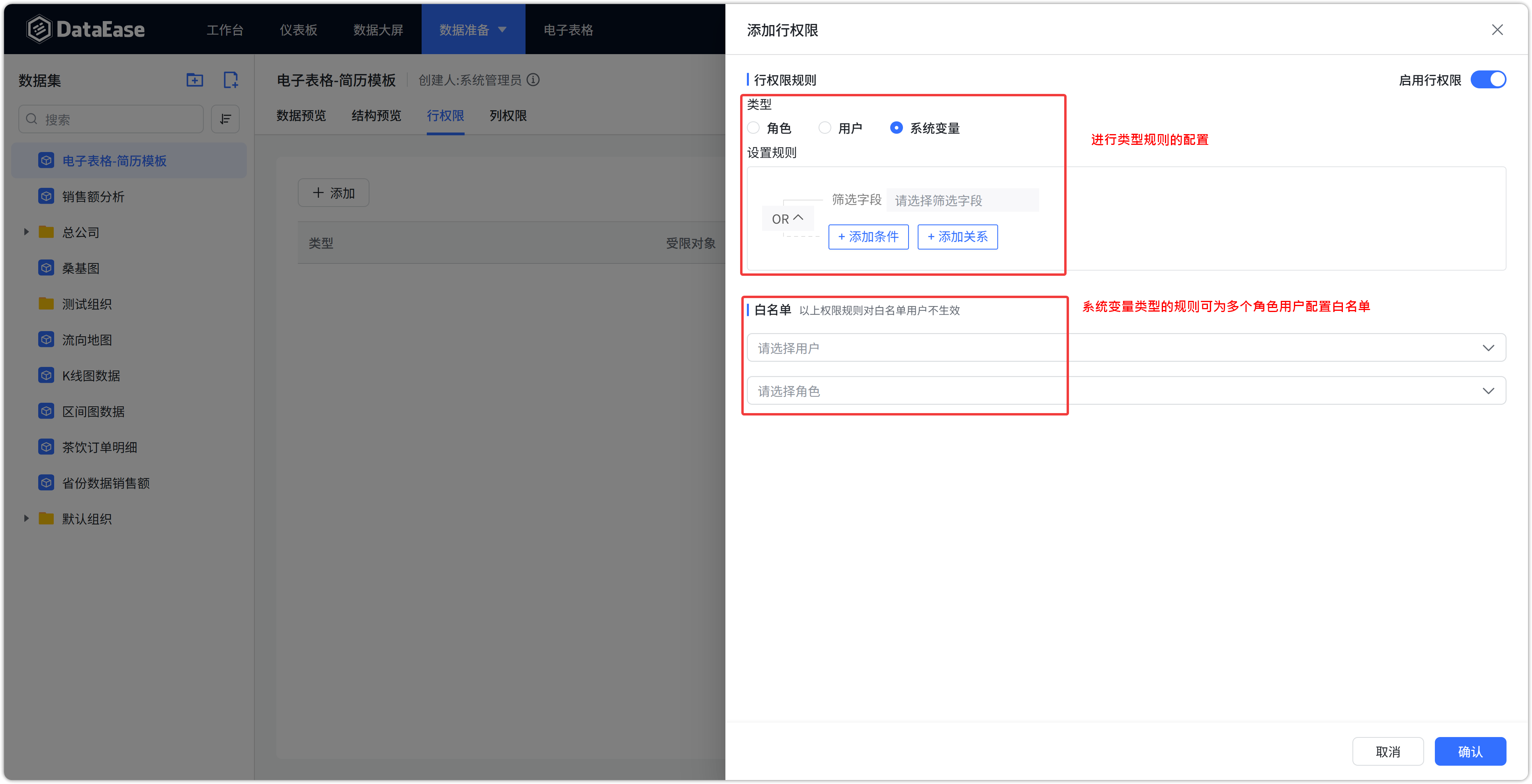Click the + 添加条件 button
This screenshot has width=1532, height=784.
click(x=868, y=236)
